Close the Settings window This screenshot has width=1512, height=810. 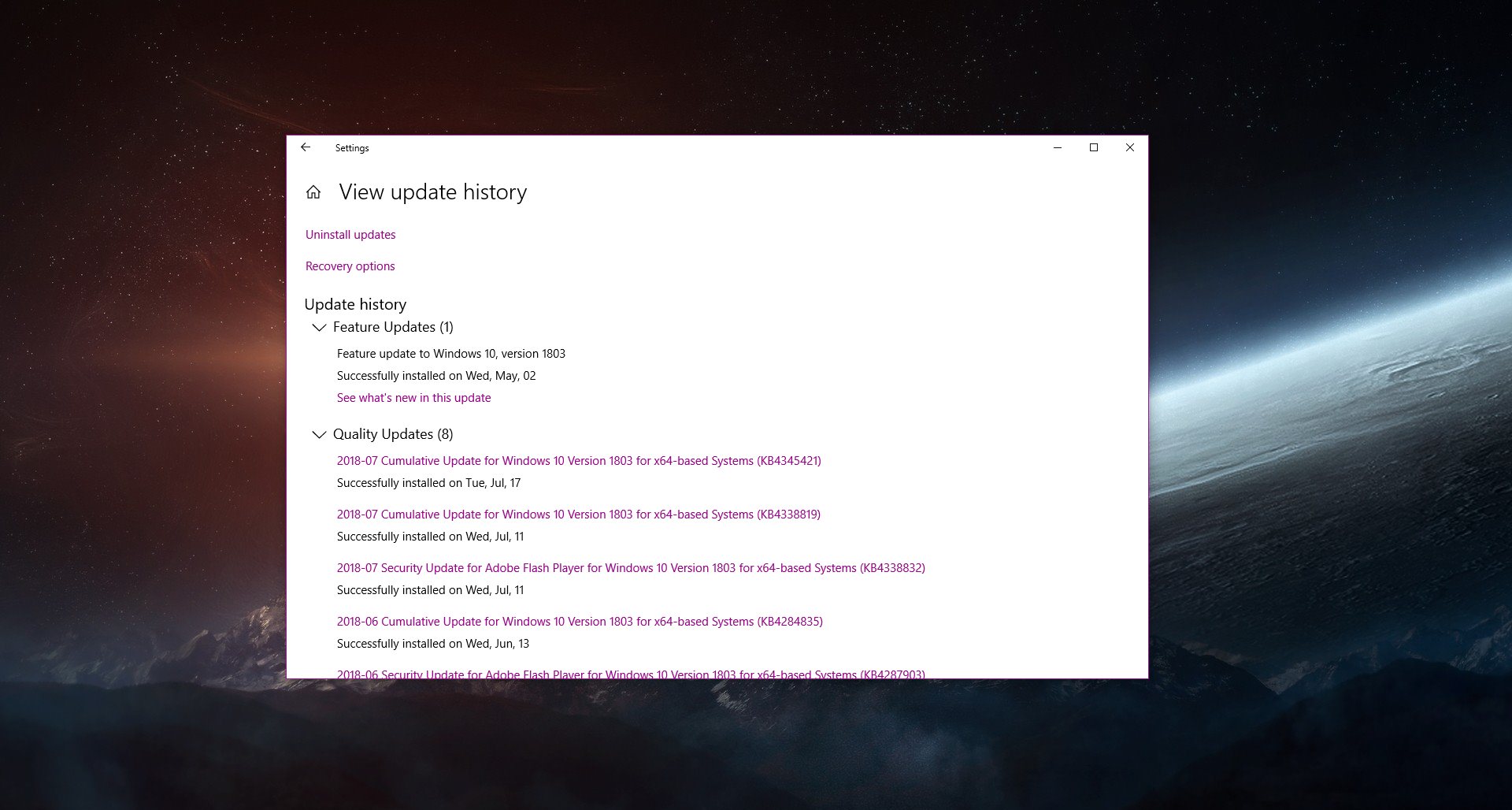click(1129, 147)
